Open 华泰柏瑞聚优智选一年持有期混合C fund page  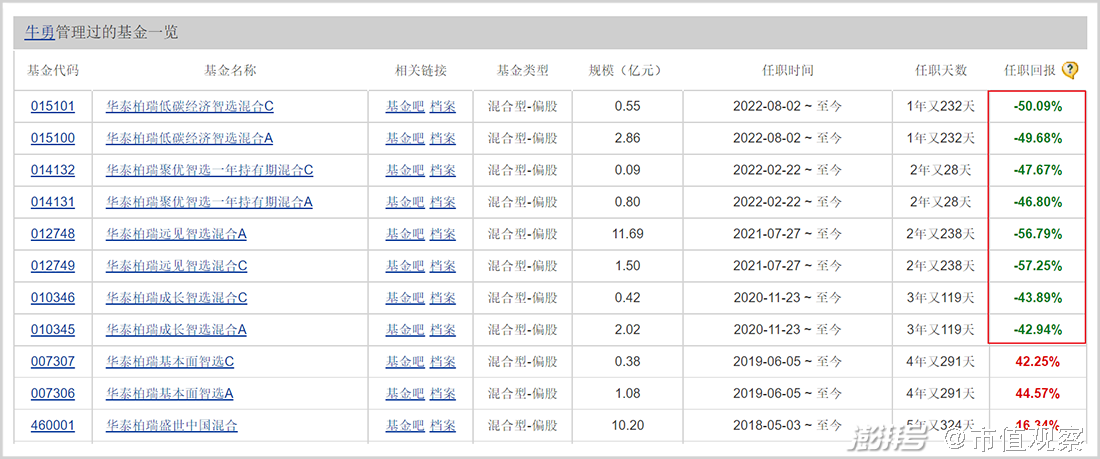[209, 170]
